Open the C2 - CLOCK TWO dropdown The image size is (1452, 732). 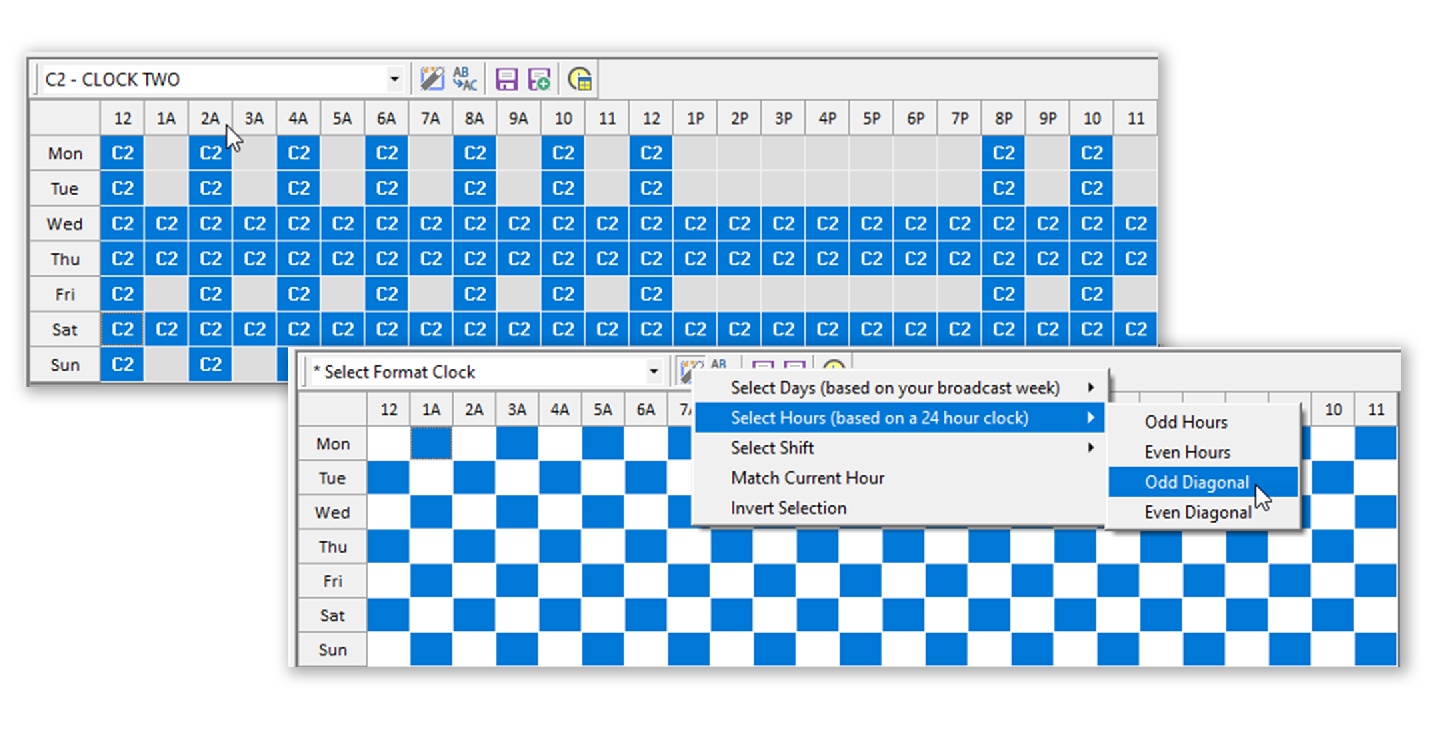394,79
